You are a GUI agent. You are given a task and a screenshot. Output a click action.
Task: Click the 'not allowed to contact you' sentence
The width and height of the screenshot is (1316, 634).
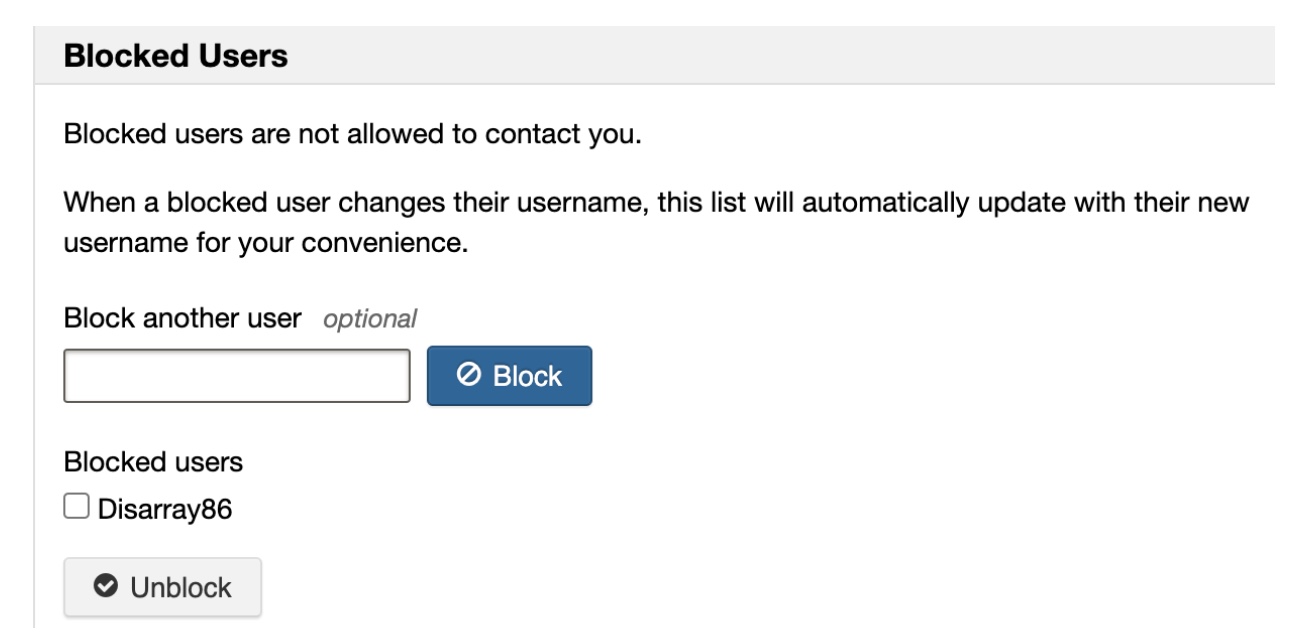click(x=350, y=133)
